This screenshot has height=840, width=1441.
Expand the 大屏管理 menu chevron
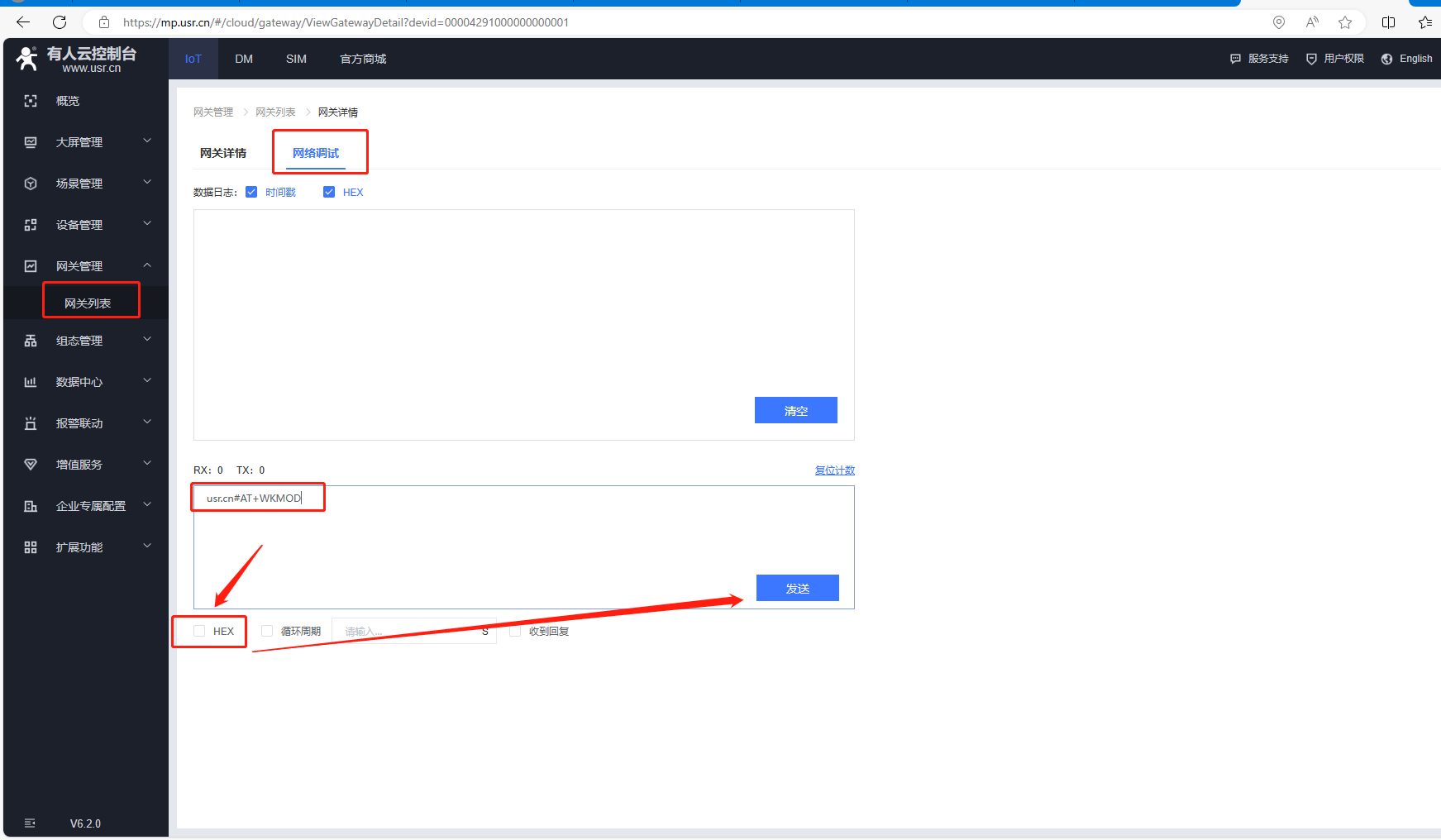click(147, 141)
